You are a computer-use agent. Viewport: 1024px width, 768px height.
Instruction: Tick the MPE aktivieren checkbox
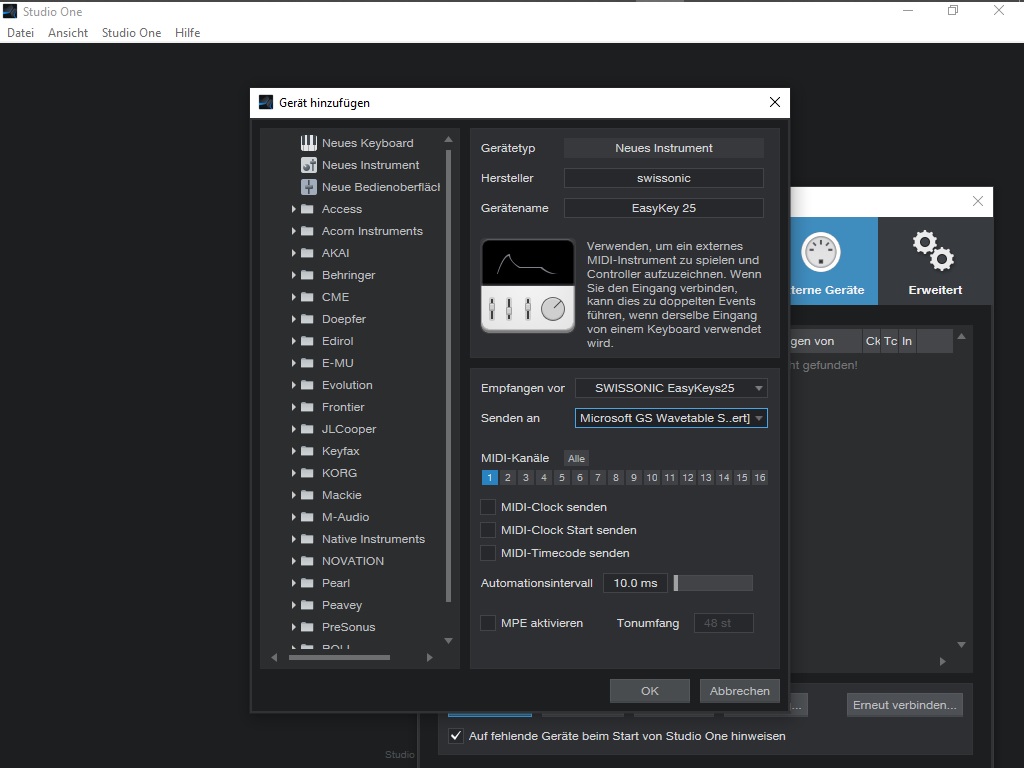[x=488, y=623]
